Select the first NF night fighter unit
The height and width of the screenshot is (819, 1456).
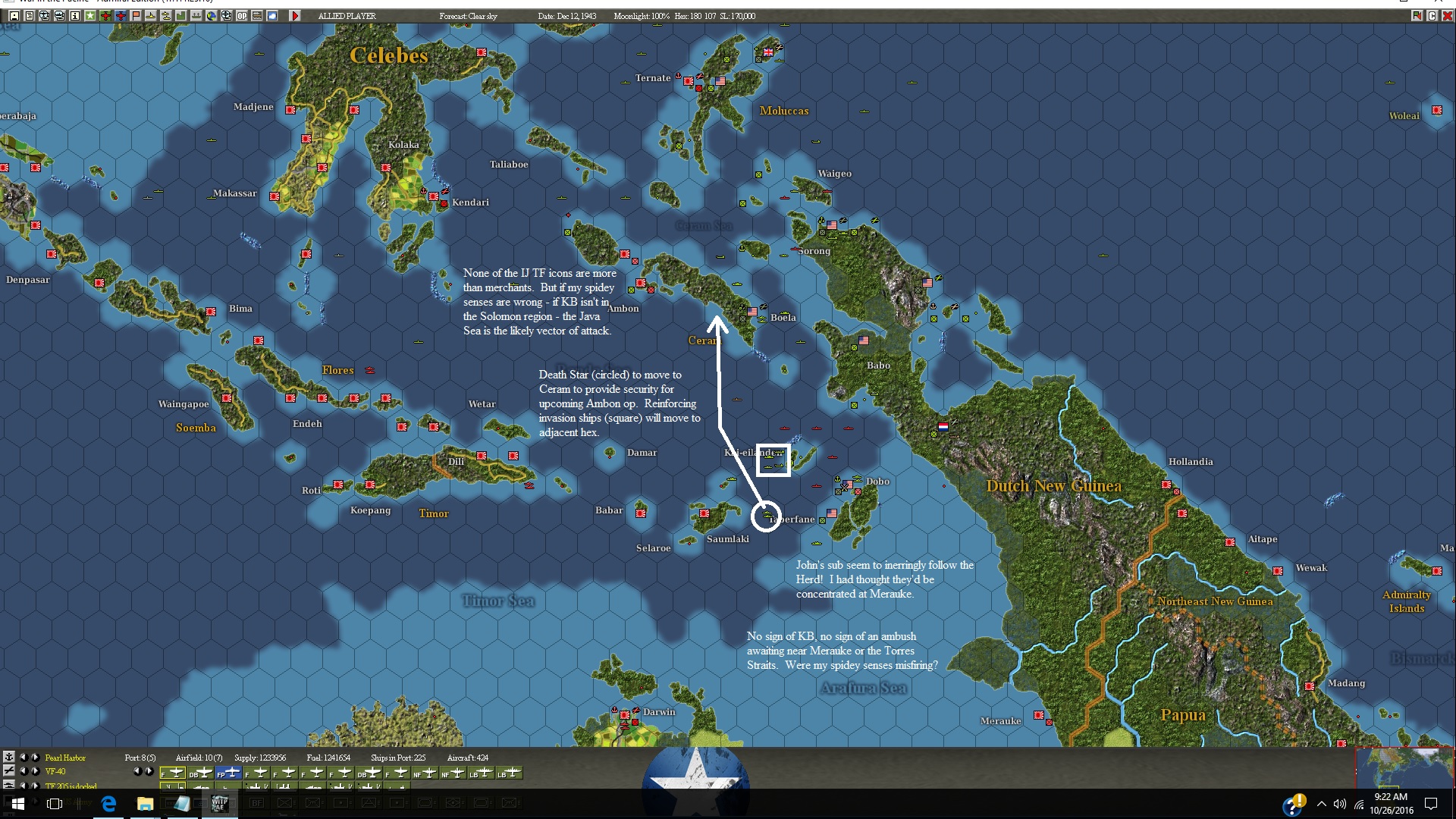[425, 773]
